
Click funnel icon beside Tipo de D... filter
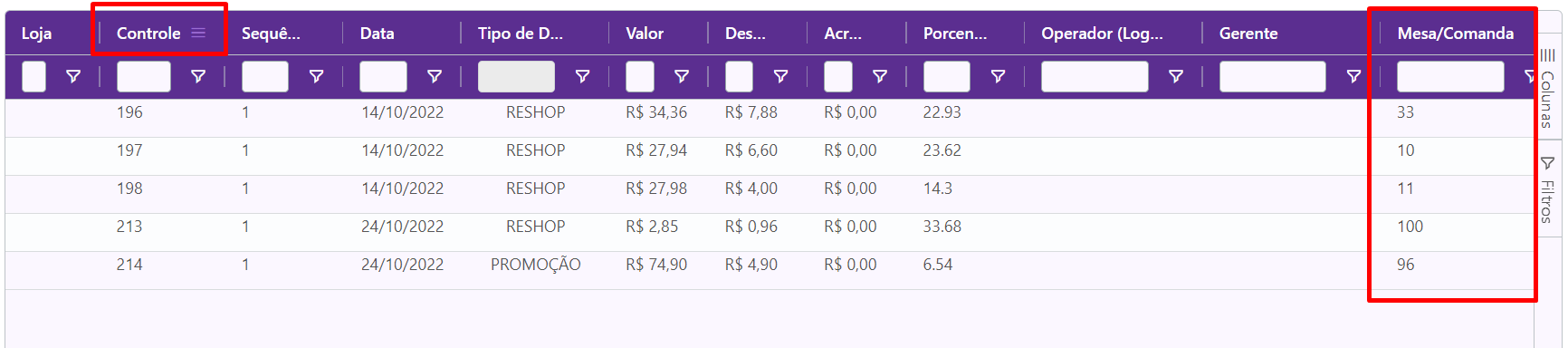click(582, 76)
